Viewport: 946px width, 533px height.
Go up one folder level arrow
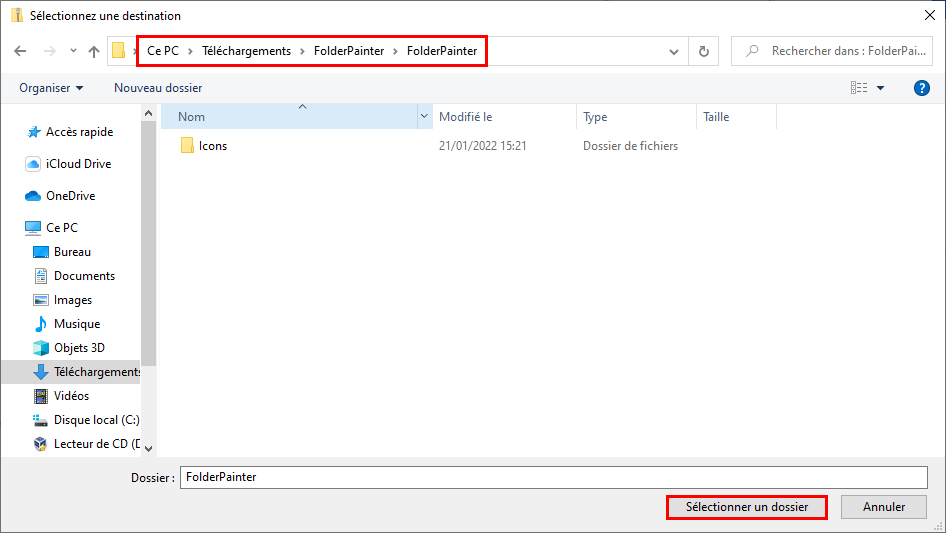tap(94, 51)
